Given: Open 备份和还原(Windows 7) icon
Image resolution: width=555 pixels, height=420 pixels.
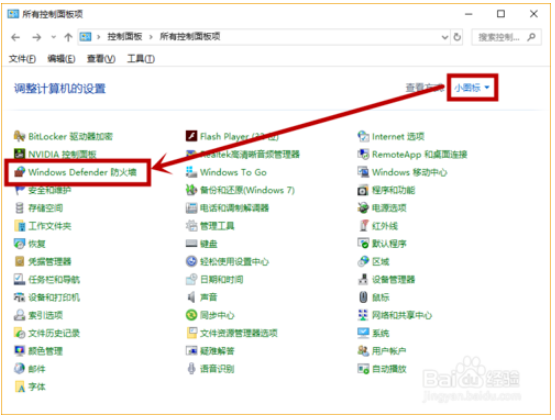Looking at the screenshot, I should pos(191,190).
